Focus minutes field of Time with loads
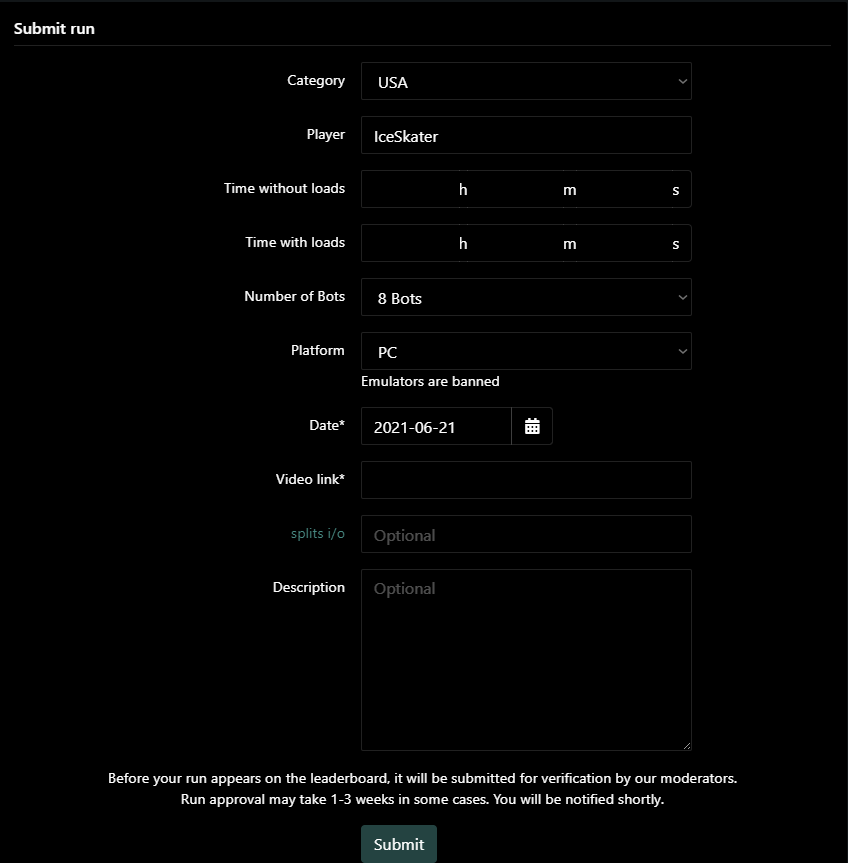This screenshot has height=863, width=848. 515,243
